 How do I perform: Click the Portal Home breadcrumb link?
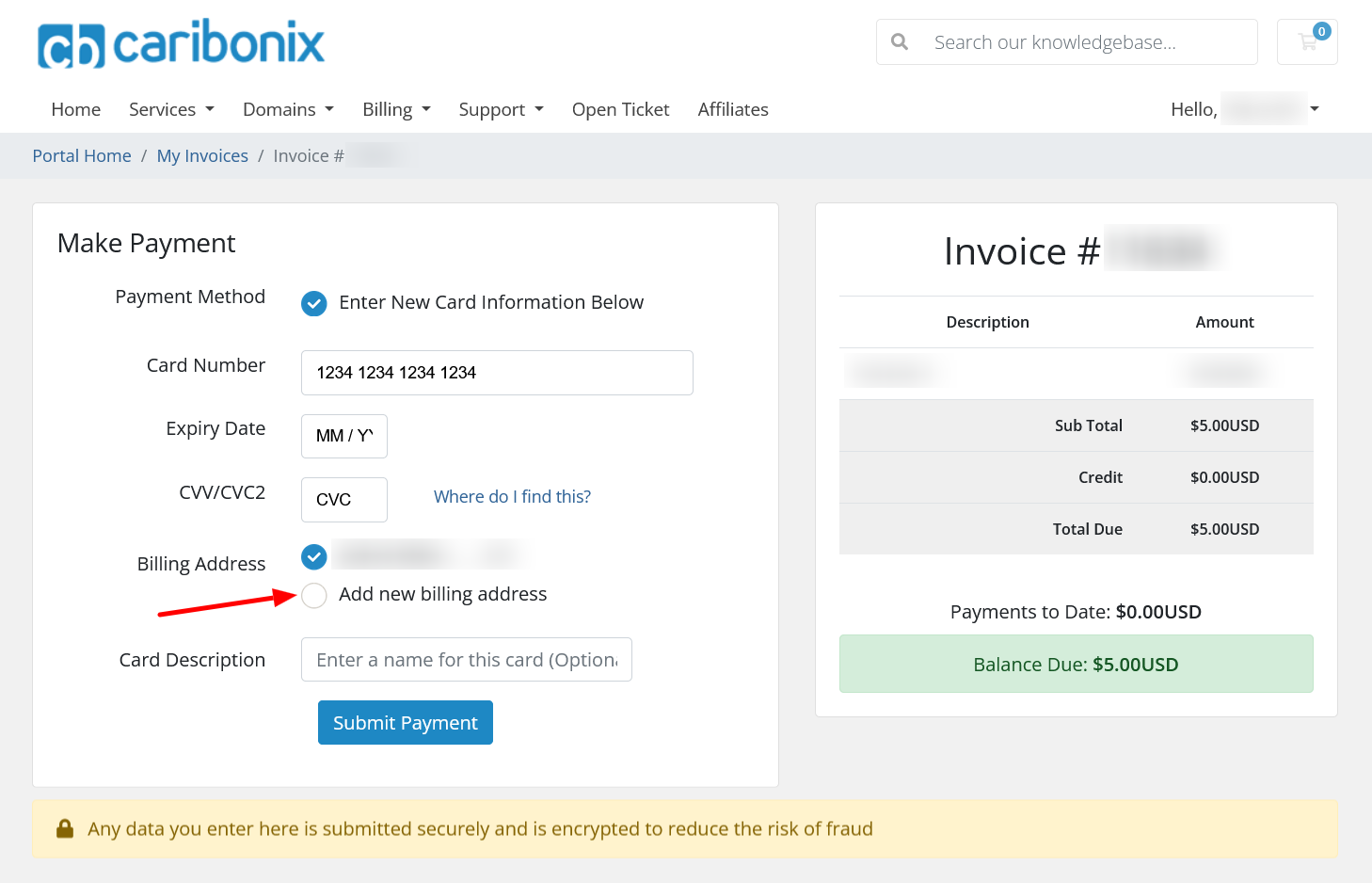tap(82, 156)
